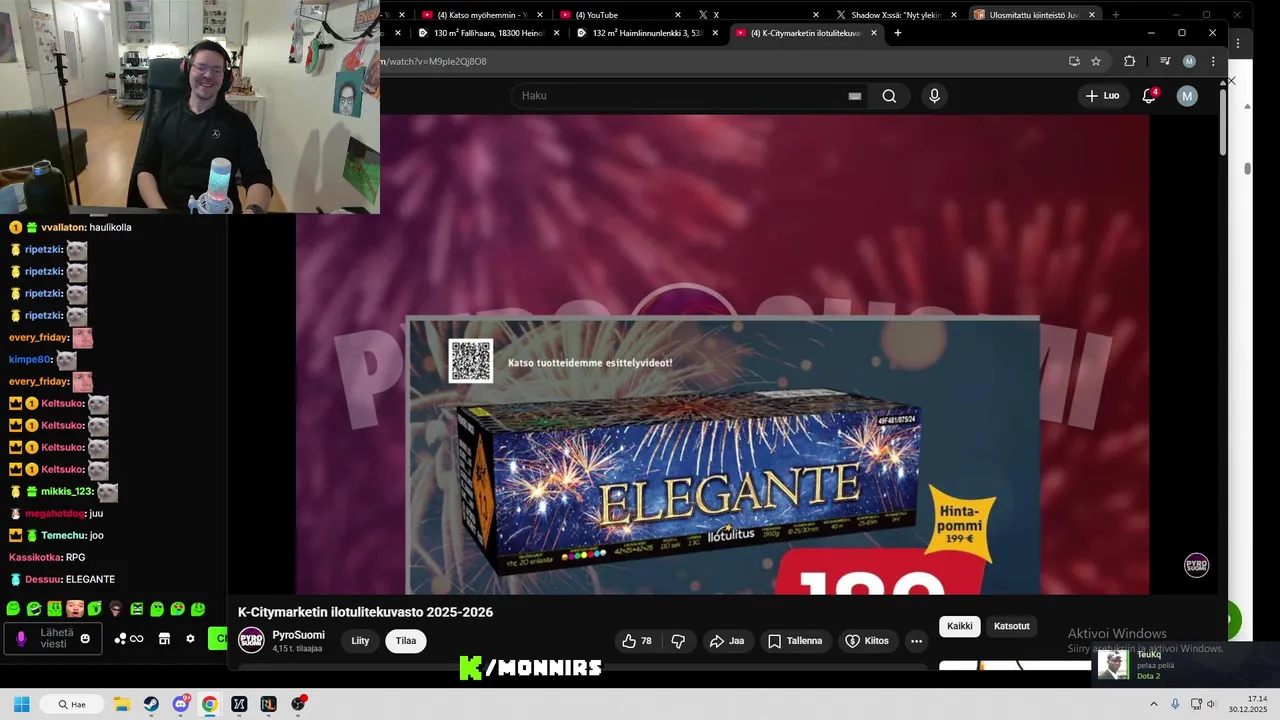
Task: Click the Jaa share button
Action: (727, 641)
